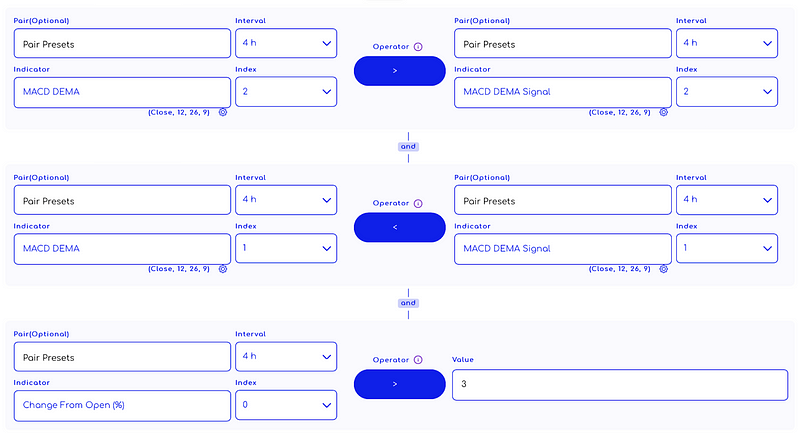Open first-row right Index 2 dropdown
This screenshot has width=800, height=435.
point(726,92)
